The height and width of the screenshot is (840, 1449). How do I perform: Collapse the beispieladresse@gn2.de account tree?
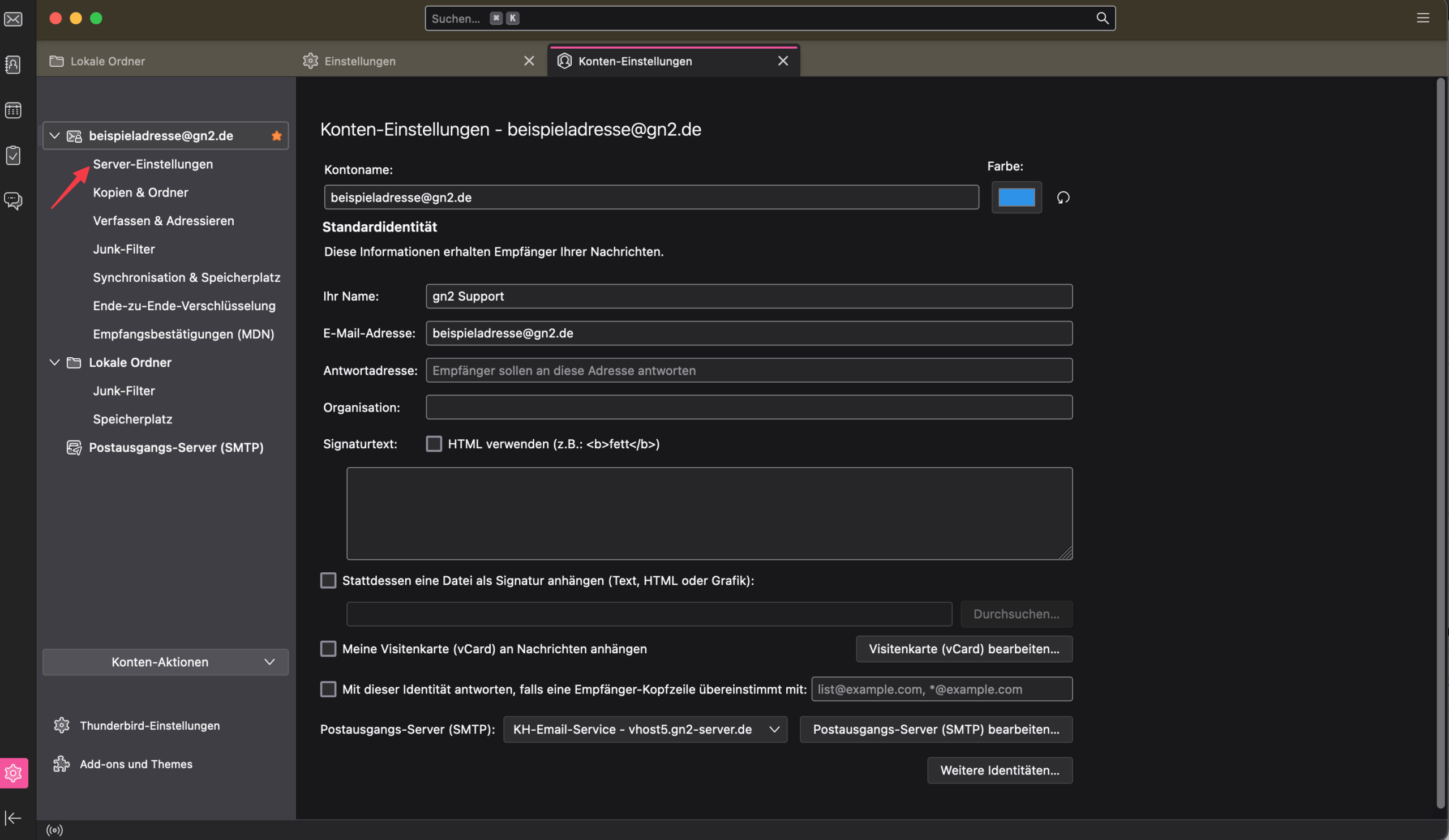(55, 136)
